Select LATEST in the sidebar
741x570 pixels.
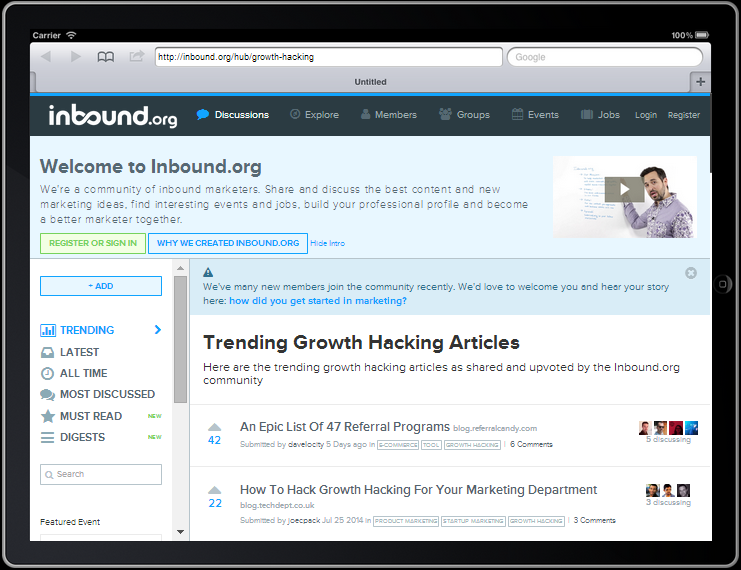pyautogui.click(x=79, y=353)
